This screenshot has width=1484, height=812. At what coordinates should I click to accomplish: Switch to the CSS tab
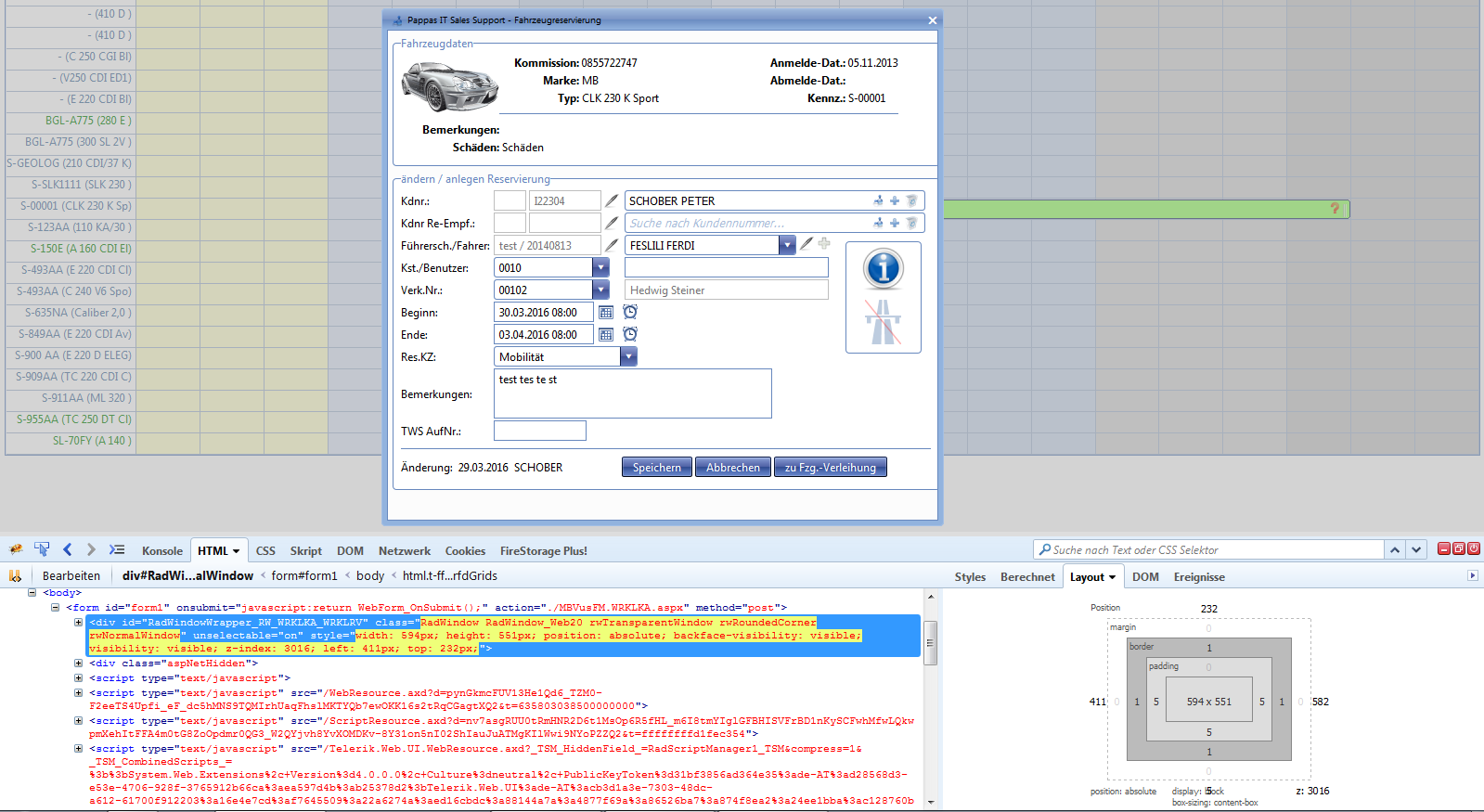[x=265, y=550]
